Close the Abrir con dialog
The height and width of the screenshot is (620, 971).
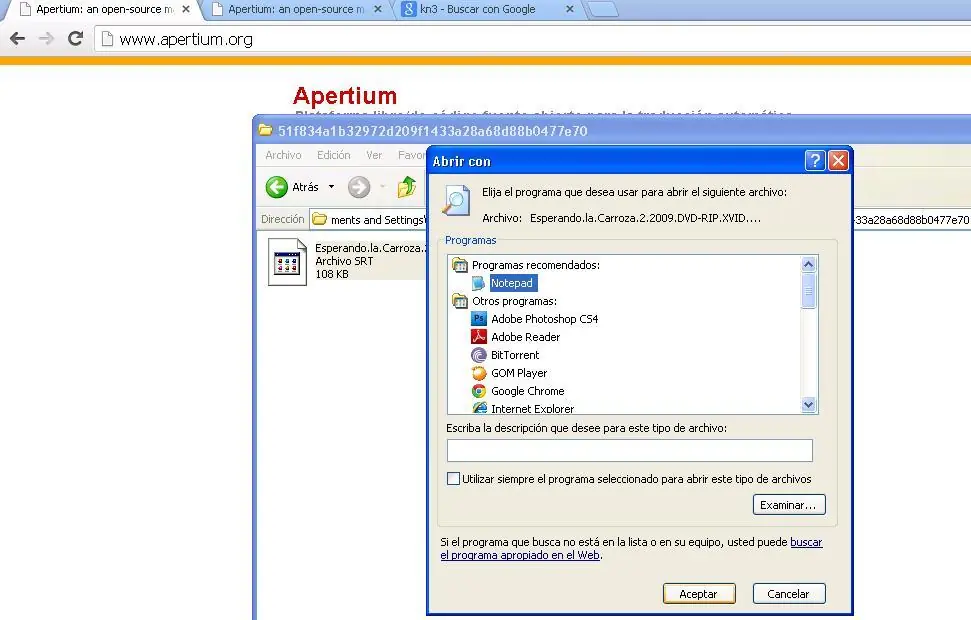click(838, 161)
